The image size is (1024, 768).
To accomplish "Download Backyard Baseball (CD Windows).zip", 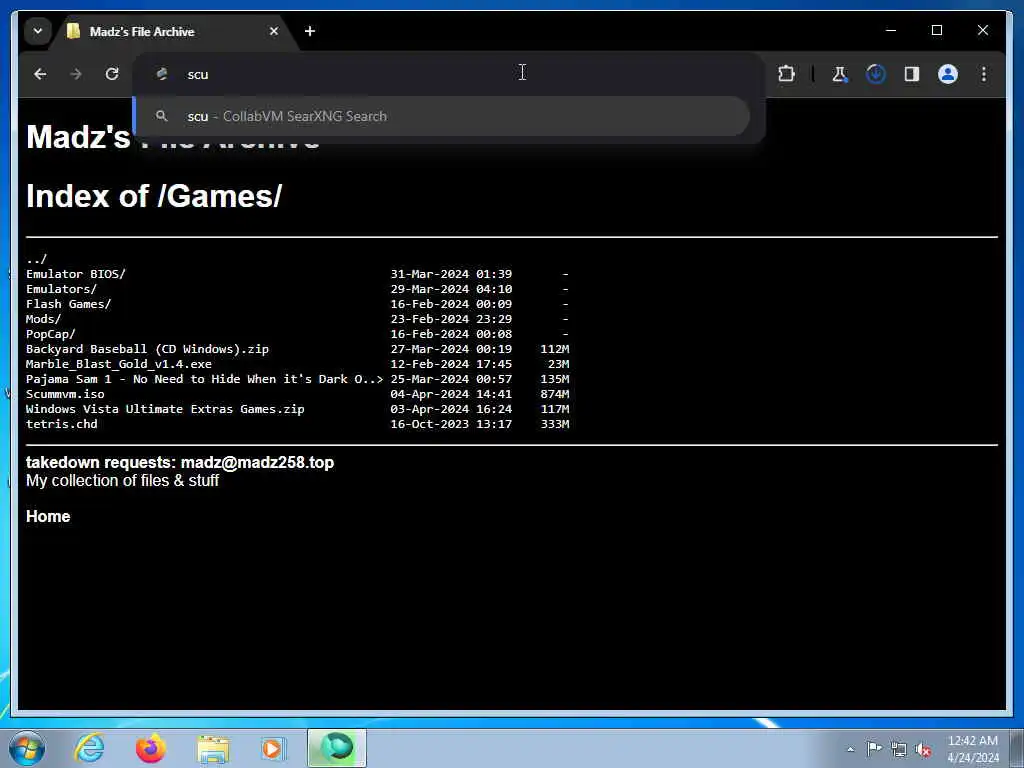I will pyautogui.click(x=147, y=349).
